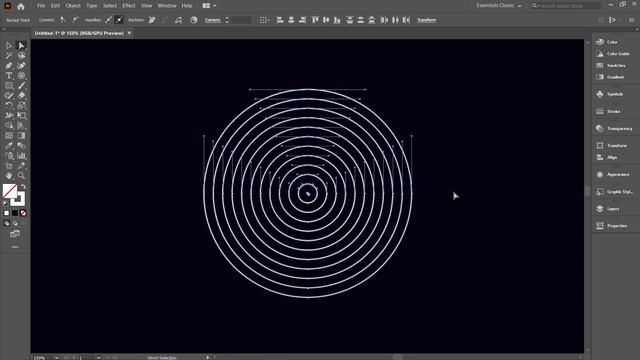Open the zoom level dropdown in status bar
640x360 pixels.
56,358
